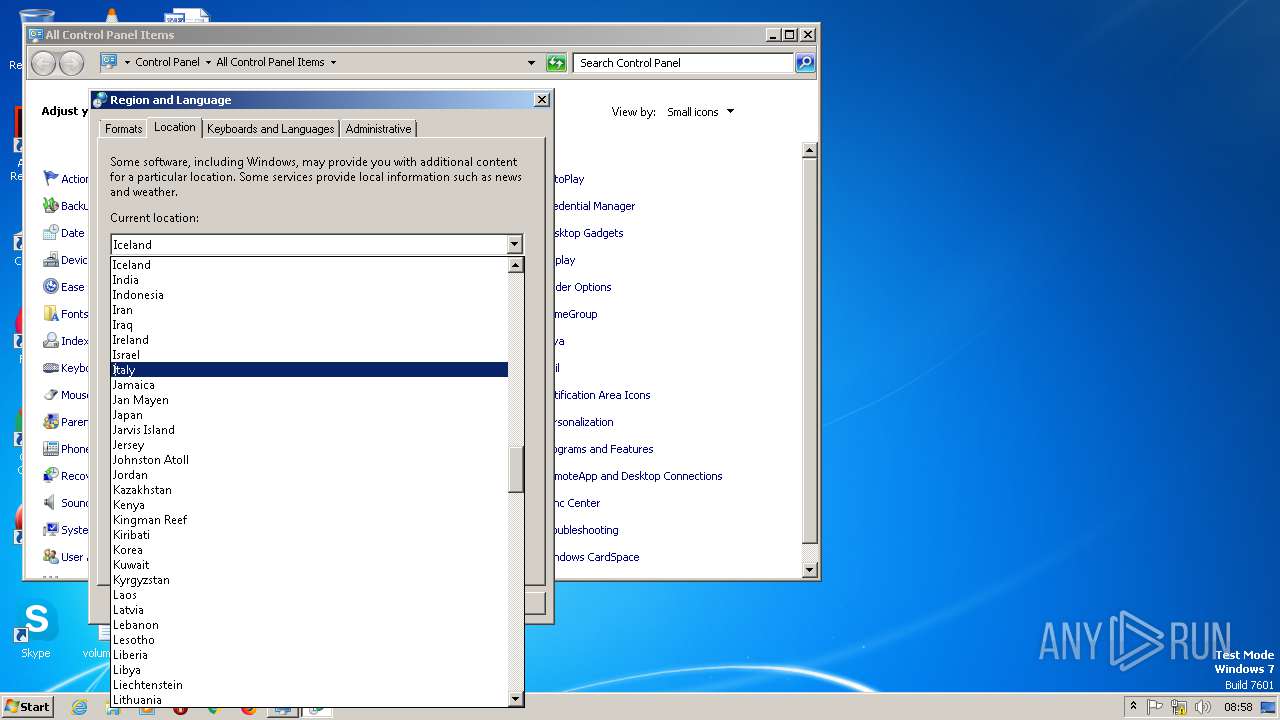Switch to the Formats tab
Image resolution: width=1280 pixels, height=720 pixels.
pyautogui.click(x=123, y=129)
